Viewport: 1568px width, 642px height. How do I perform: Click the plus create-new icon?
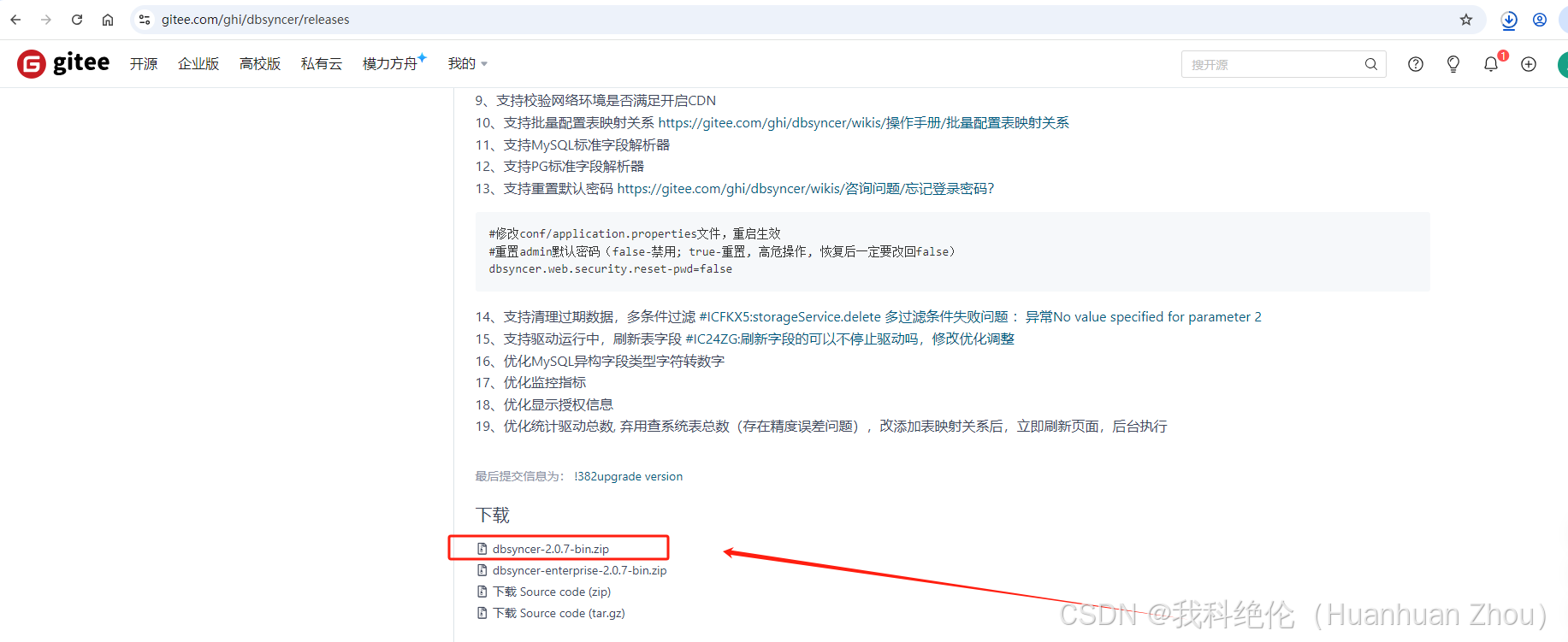(x=1529, y=64)
